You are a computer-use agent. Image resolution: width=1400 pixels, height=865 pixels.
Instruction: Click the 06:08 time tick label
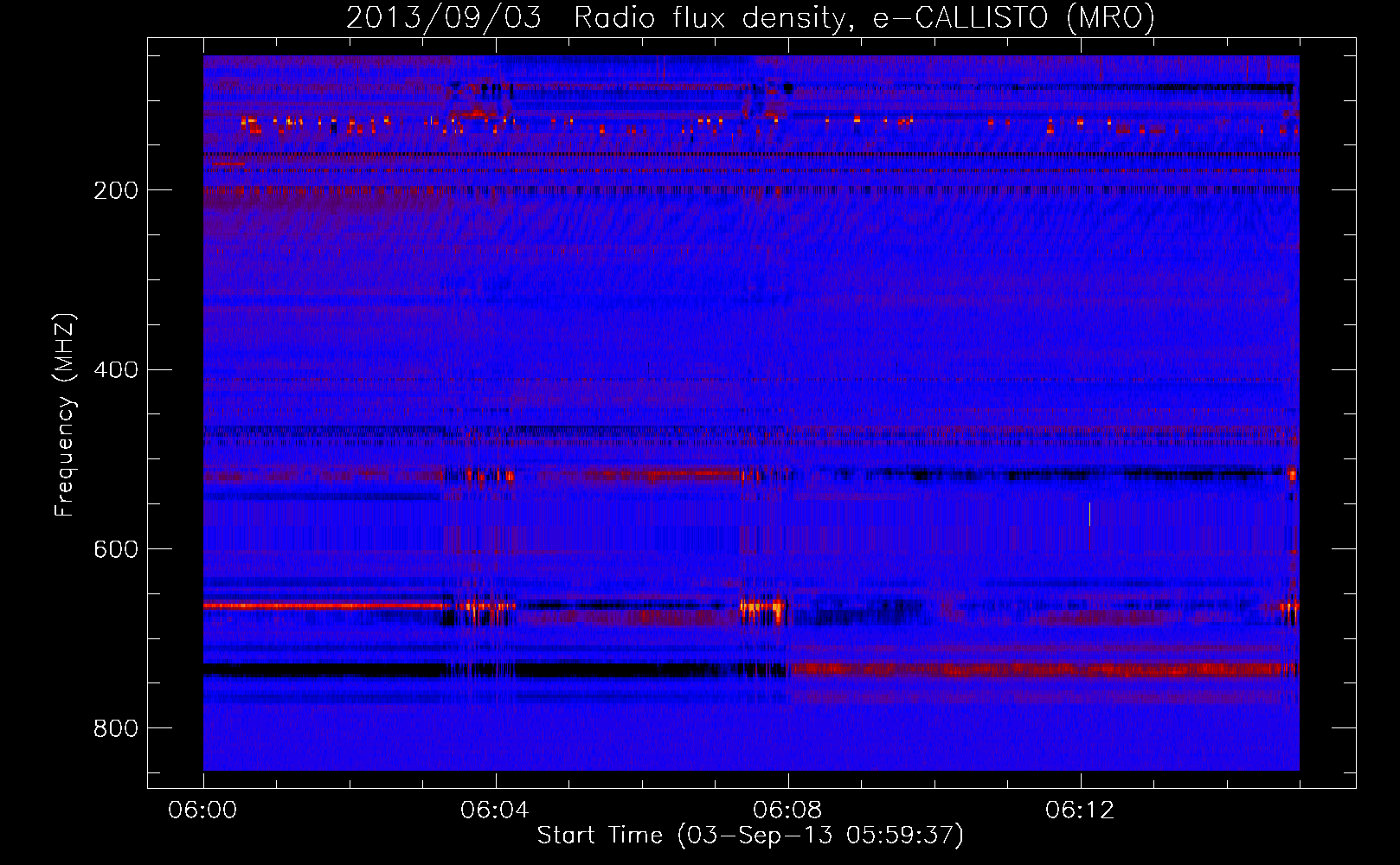point(788,811)
